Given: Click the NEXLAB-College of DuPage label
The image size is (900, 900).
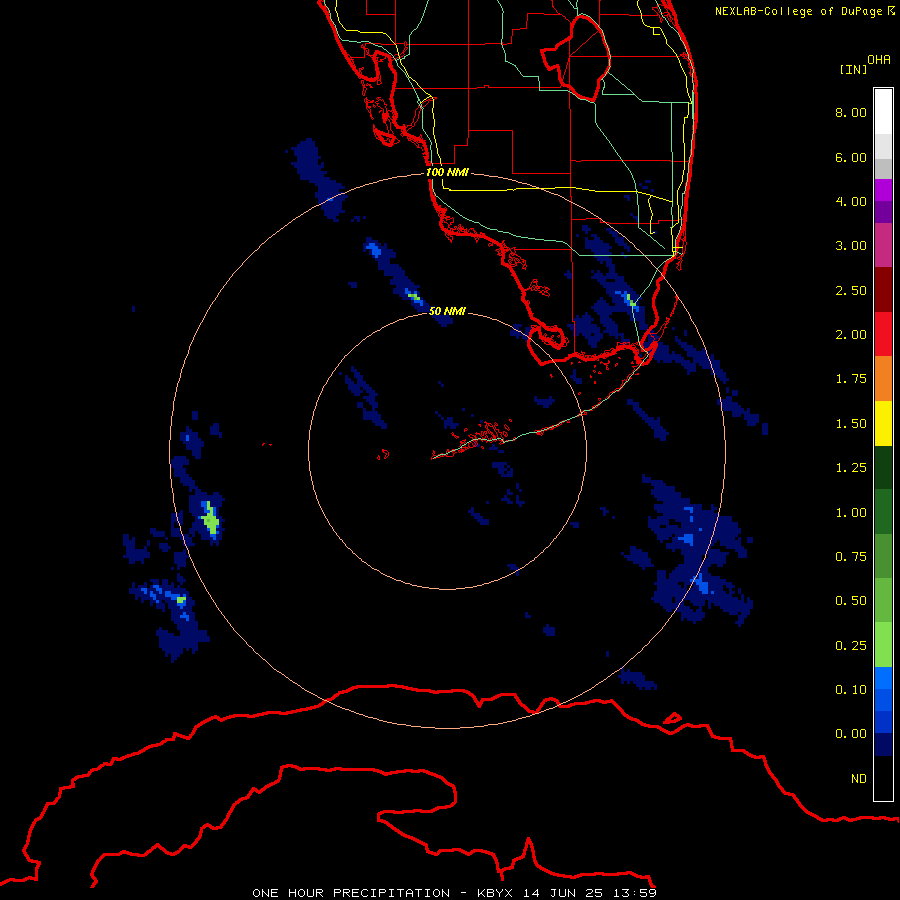Looking at the screenshot, I should tap(800, 11).
